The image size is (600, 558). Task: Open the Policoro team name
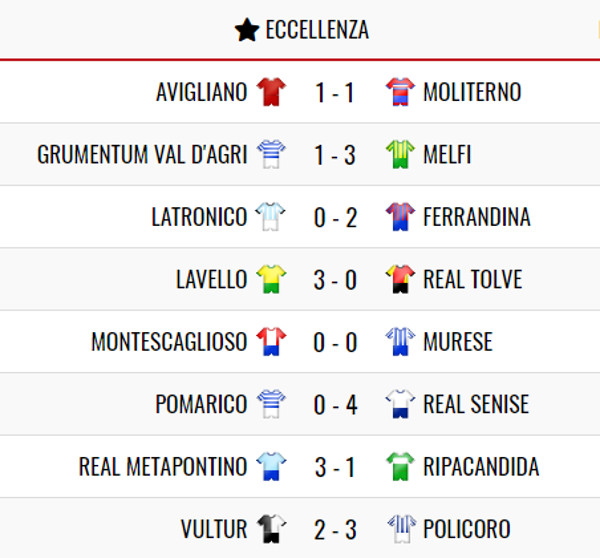click(x=466, y=529)
